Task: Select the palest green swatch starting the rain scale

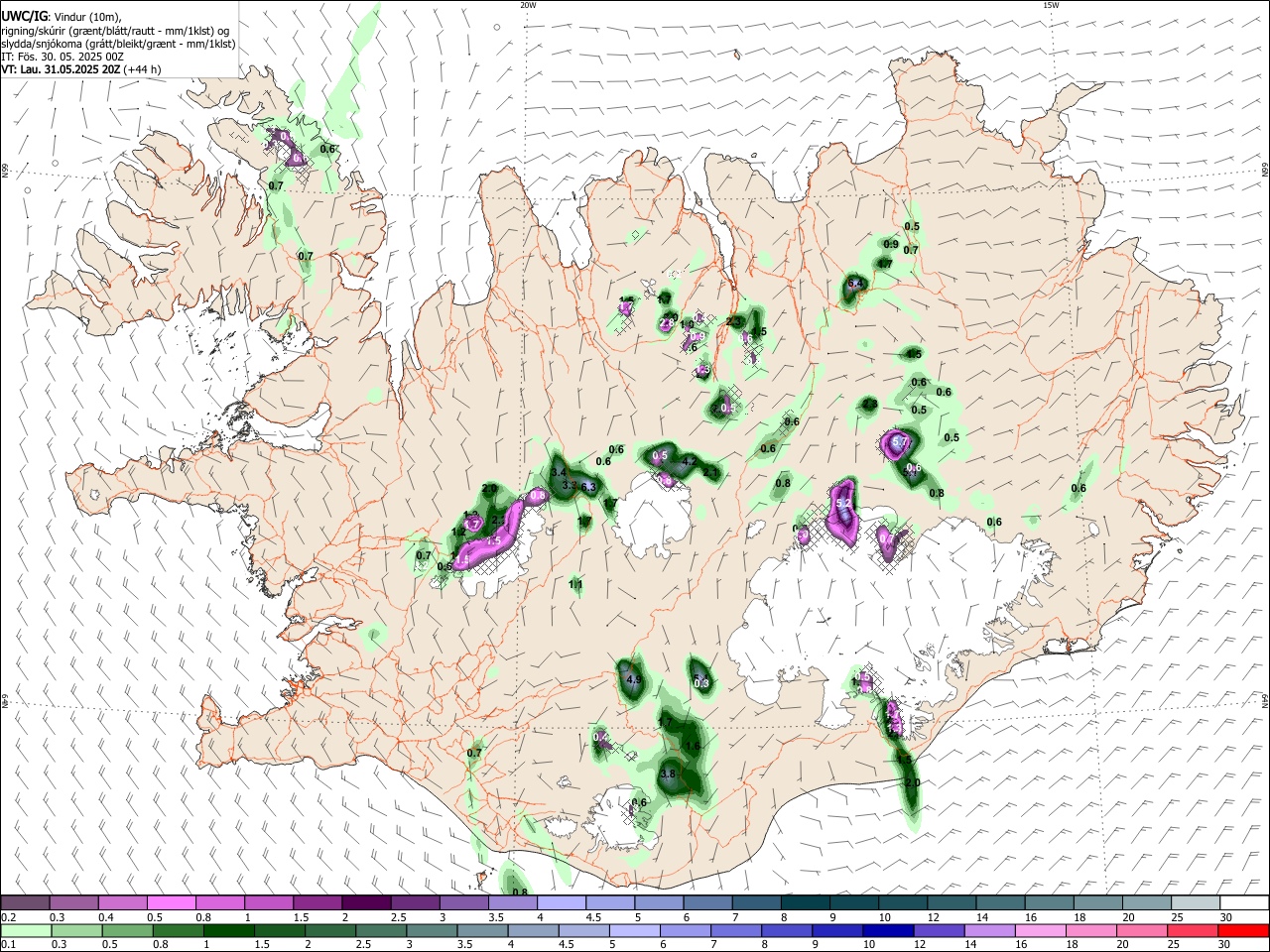Action: tap(26, 931)
